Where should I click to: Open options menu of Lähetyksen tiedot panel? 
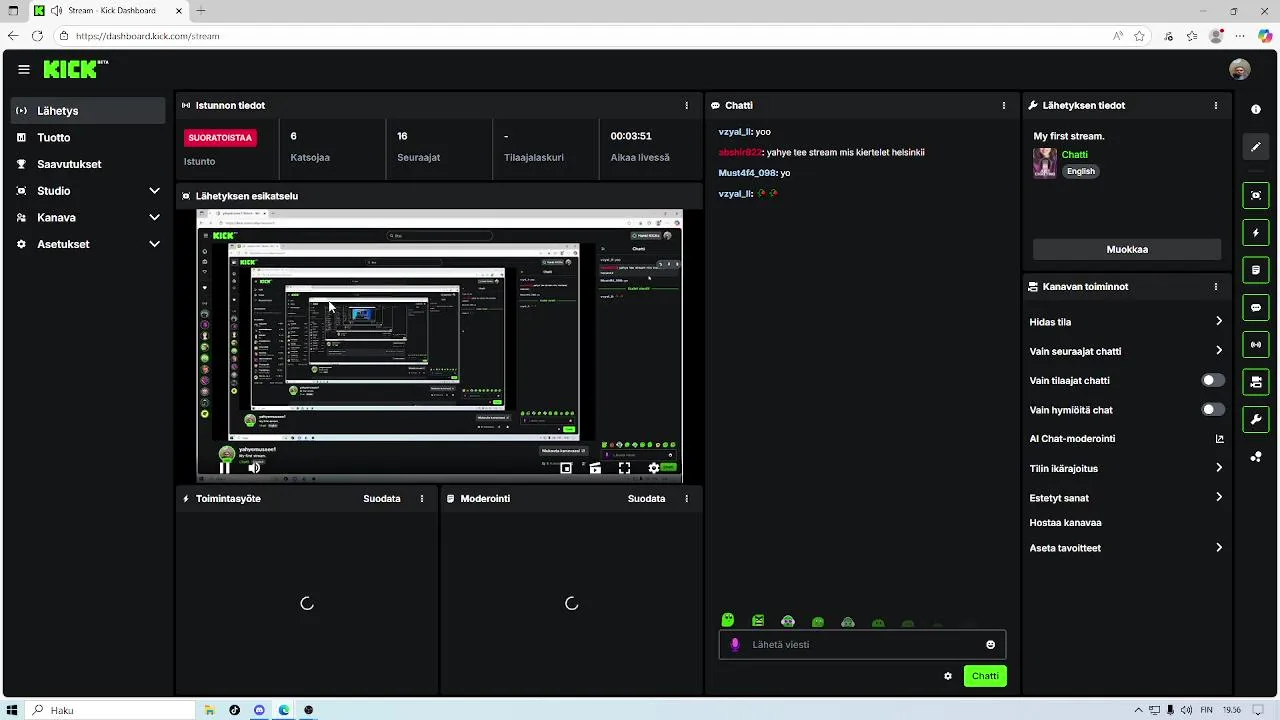1216,105
